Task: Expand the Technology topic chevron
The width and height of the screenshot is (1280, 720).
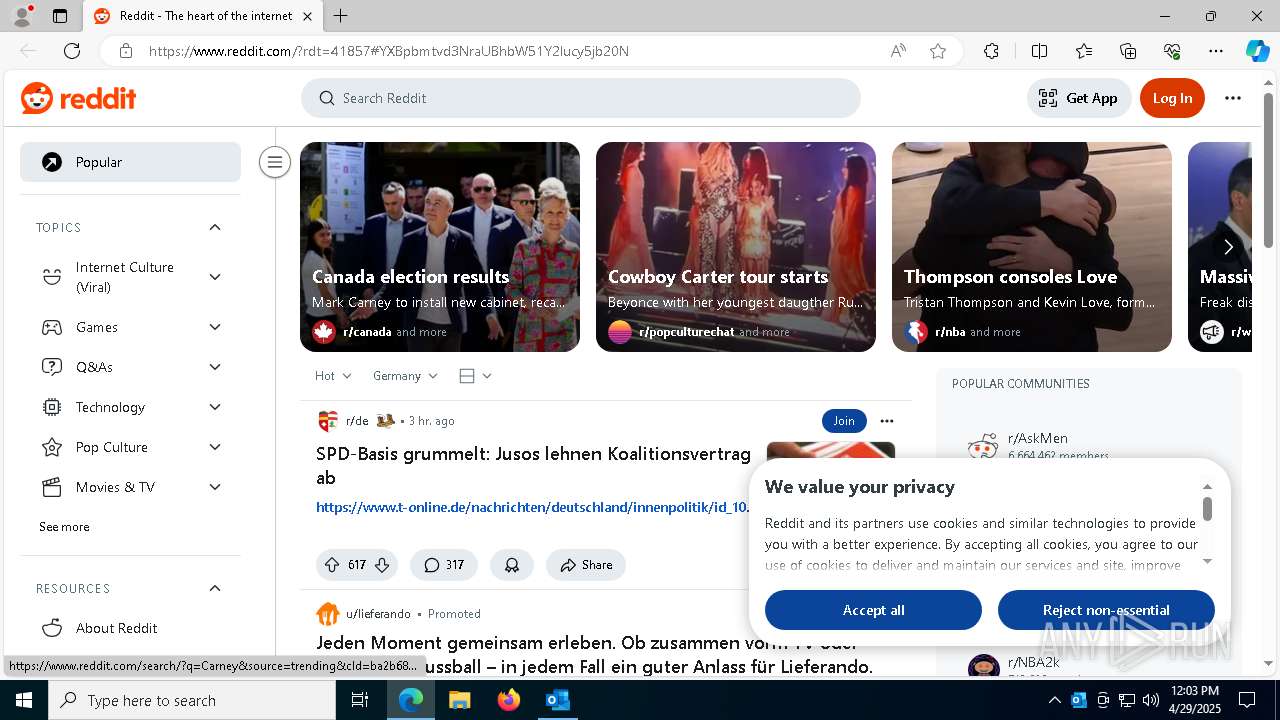Action: pos(215,407)
